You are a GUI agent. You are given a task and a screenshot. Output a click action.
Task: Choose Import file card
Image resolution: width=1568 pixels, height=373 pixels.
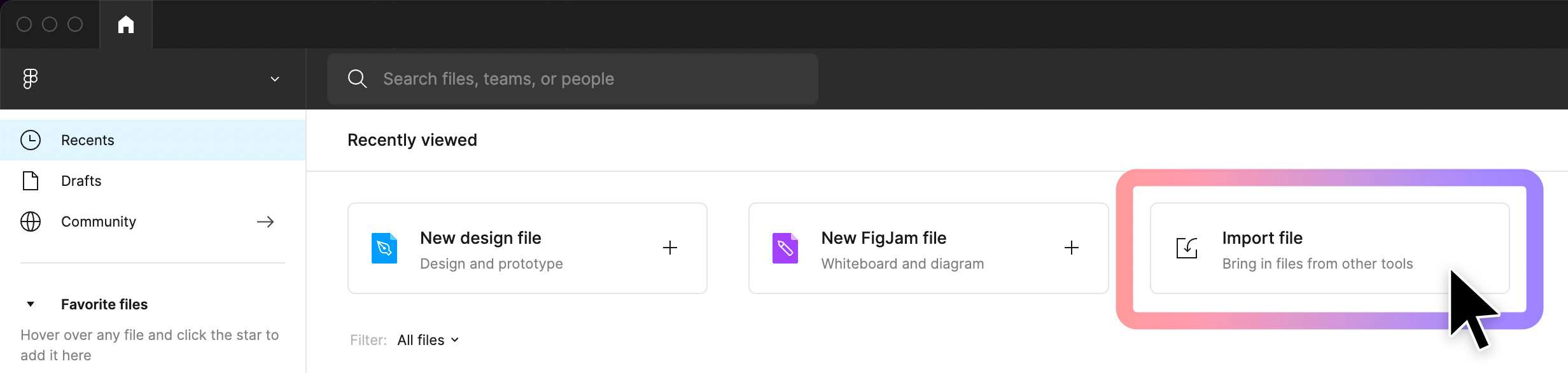(x=1330, y=248)
